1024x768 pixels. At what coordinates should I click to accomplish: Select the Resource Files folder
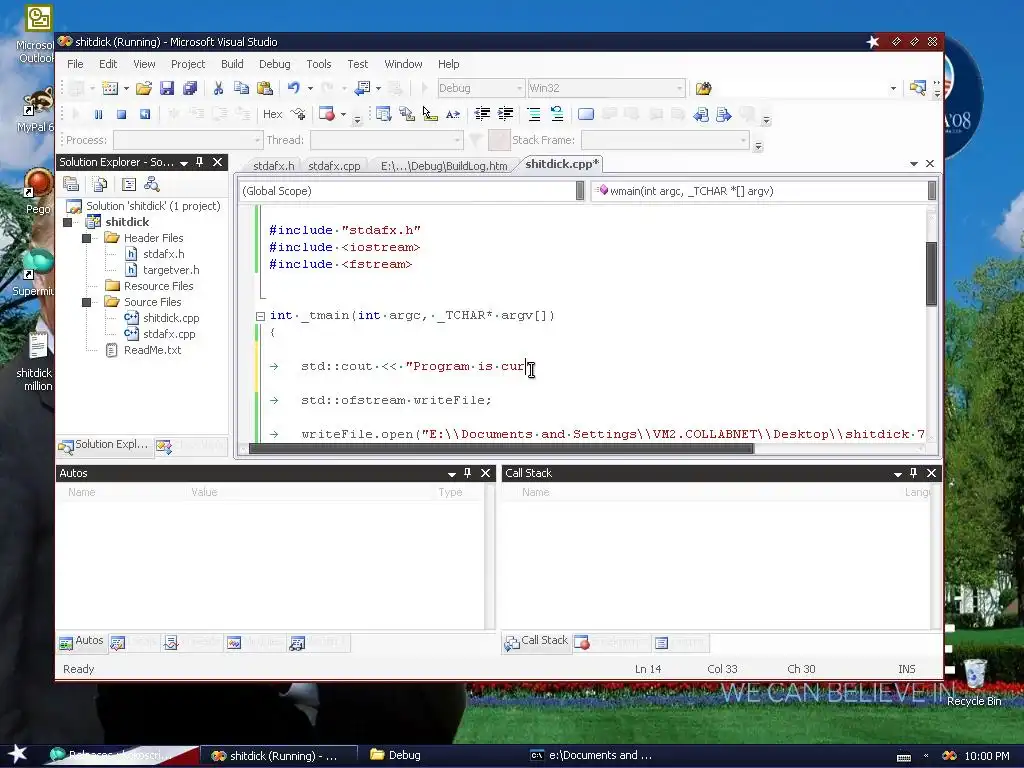point(159,286)
